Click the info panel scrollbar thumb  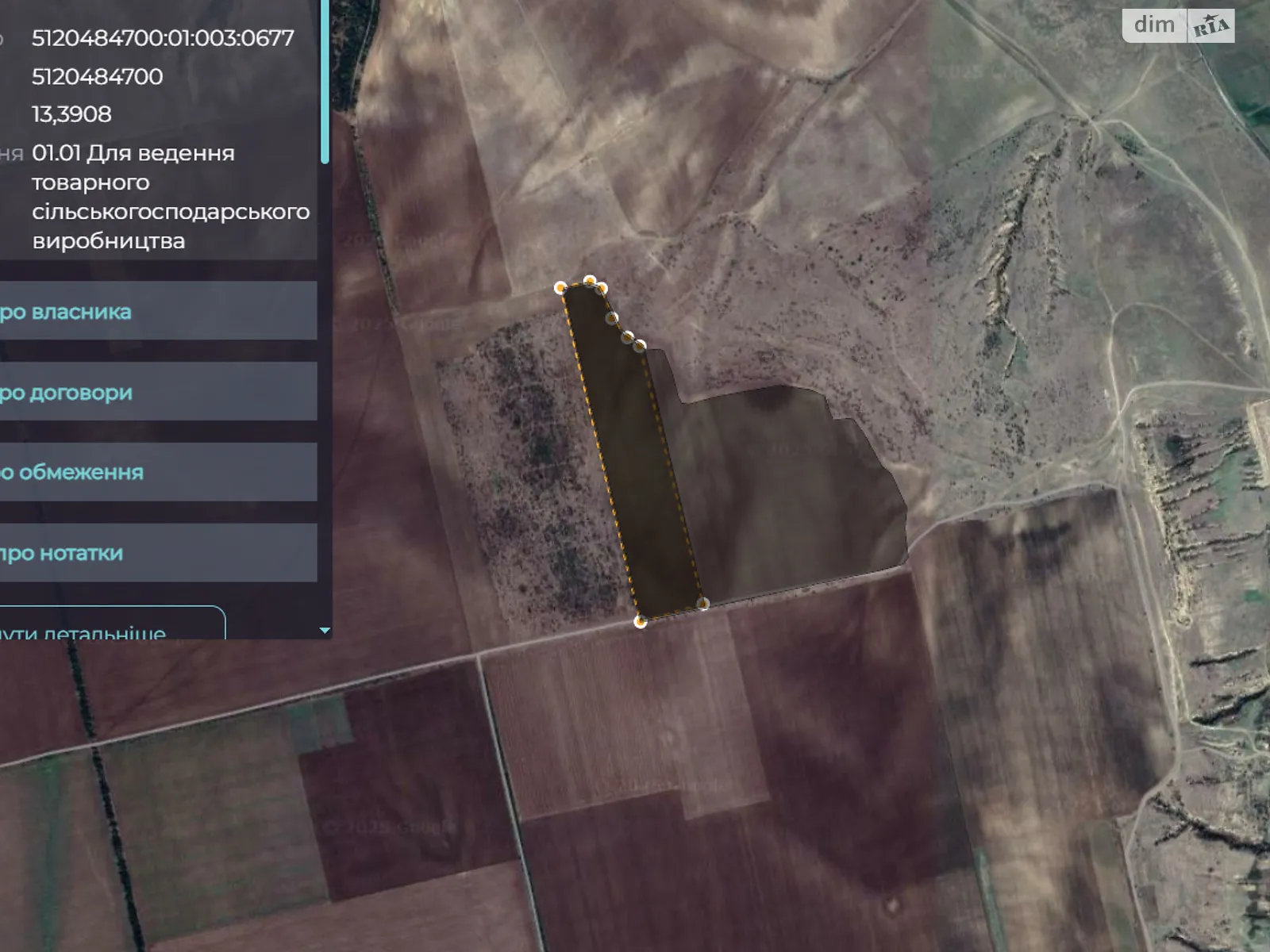pos(325,79)
